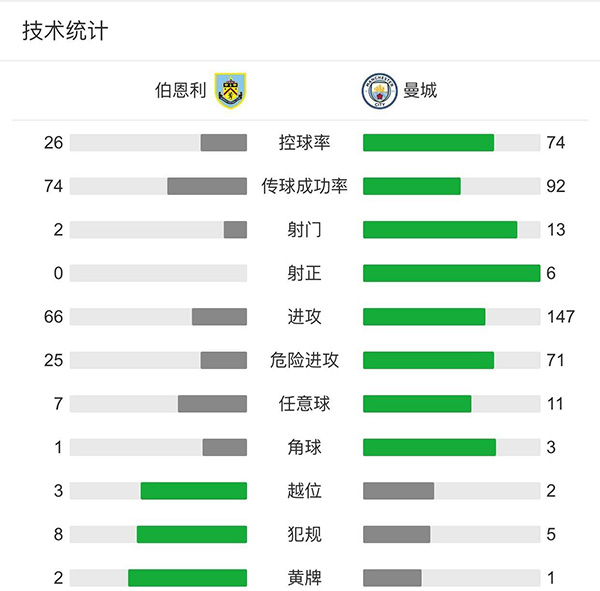600x591 pixels.
Task: Click Manchester City's green 控球率 bar
Action: pyautogui.click(x=428, y=143)
